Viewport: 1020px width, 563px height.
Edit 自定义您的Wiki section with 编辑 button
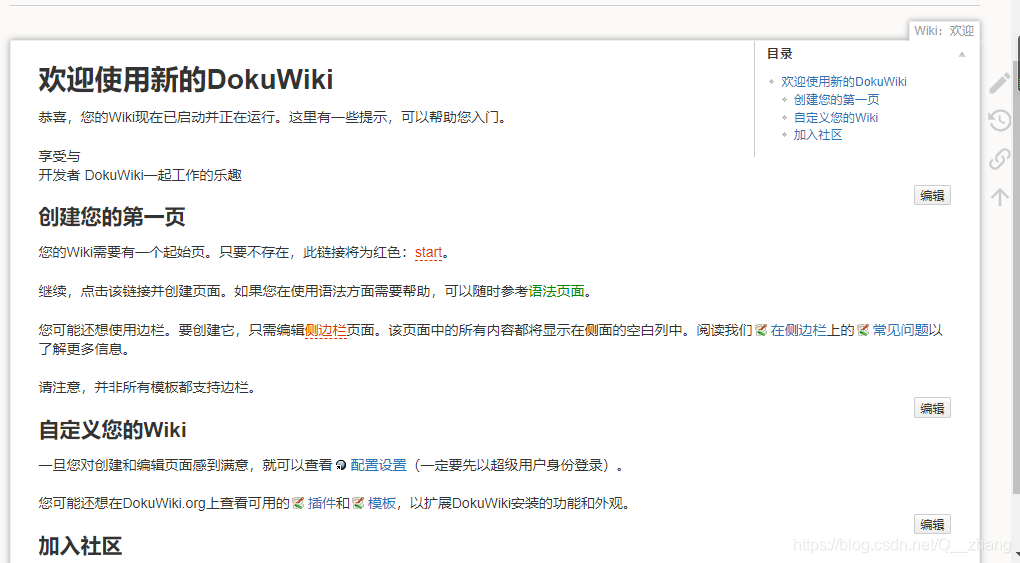[x=932, y=525]
